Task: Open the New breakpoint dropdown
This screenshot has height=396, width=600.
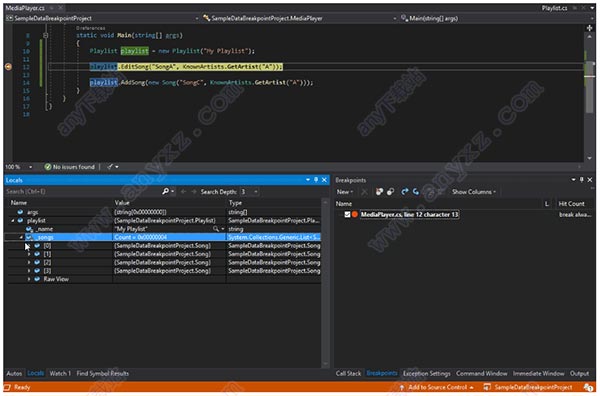Action: click(x=345, y=192)
